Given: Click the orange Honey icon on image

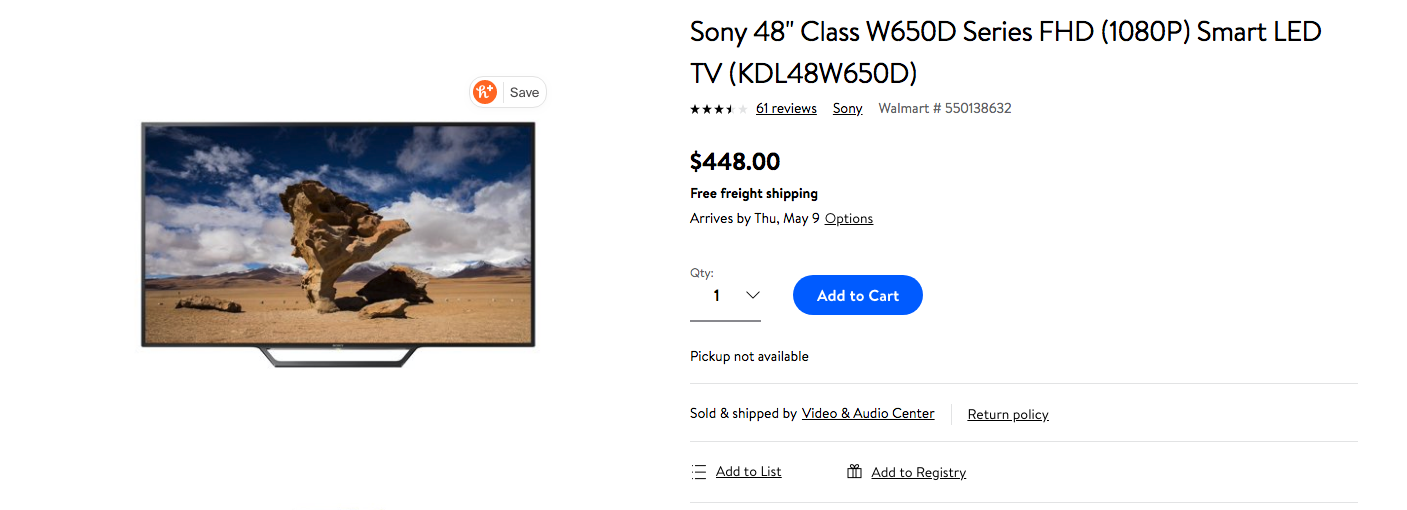Looking at the screenshot, I should coord(485,92).
